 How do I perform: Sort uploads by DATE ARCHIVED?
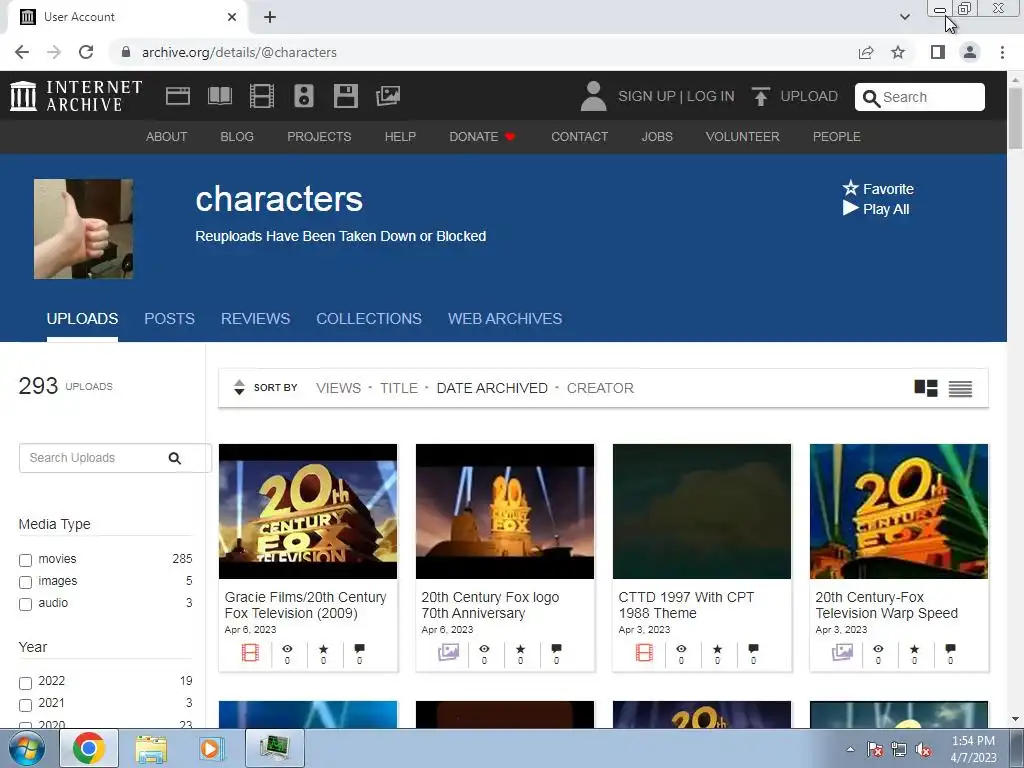pyautogui.click(x=492, y=388)
